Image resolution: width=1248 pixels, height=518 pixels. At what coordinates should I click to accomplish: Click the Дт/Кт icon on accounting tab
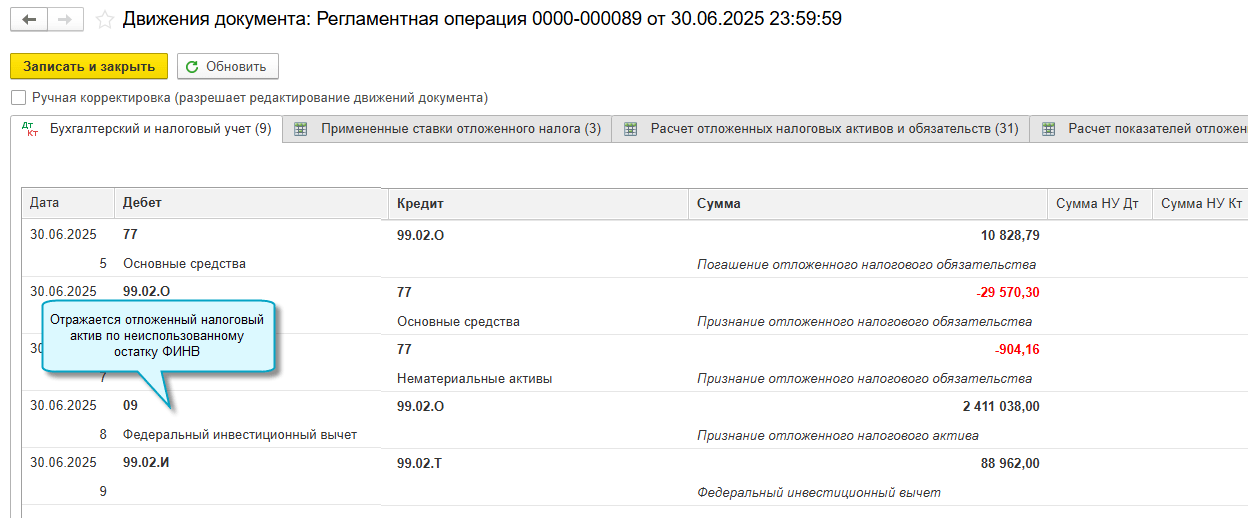coord(29,129)
